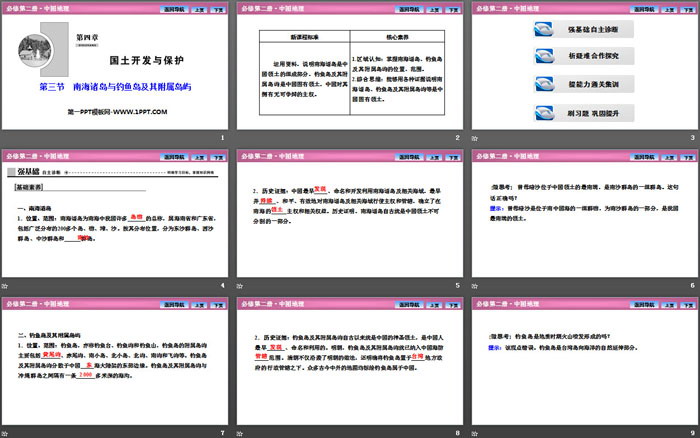Click the animation star icon under slide 5

tap(240, 286)
